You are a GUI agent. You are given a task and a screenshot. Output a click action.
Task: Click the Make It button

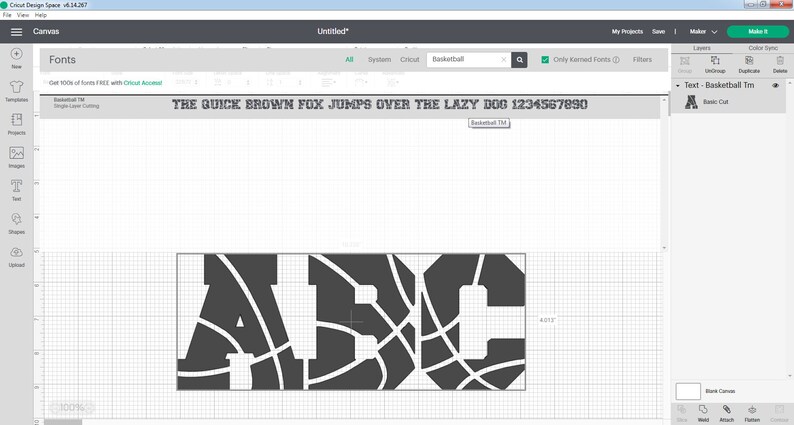pos(758,31)
